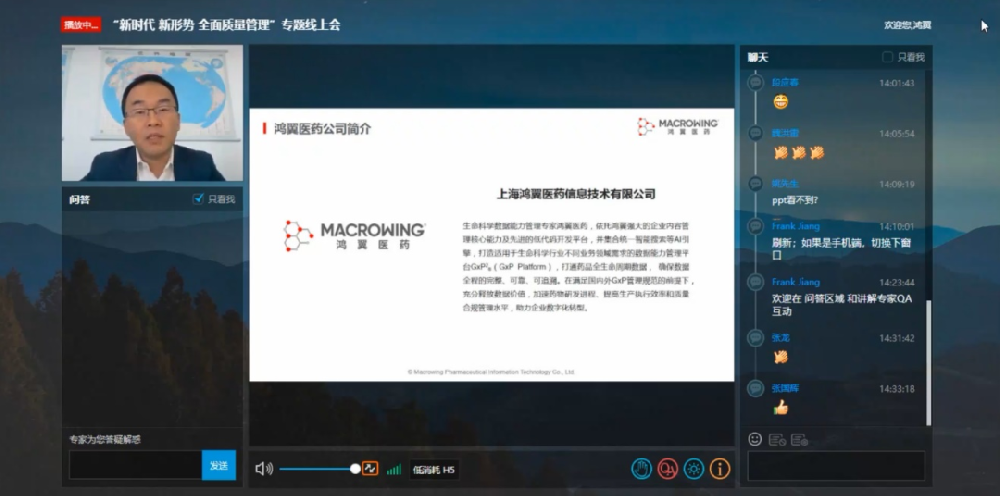Click the speaker webcam video thumbnail

point(152,113)
